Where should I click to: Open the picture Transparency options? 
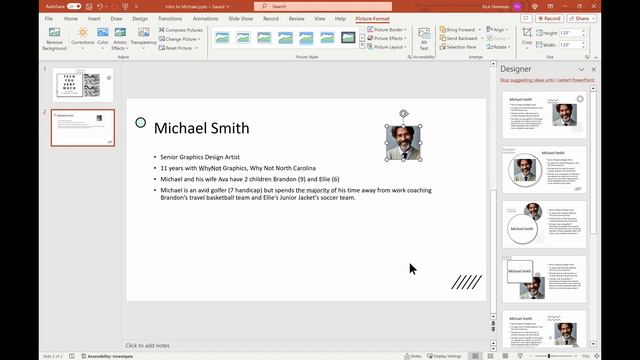coord(143,39)
